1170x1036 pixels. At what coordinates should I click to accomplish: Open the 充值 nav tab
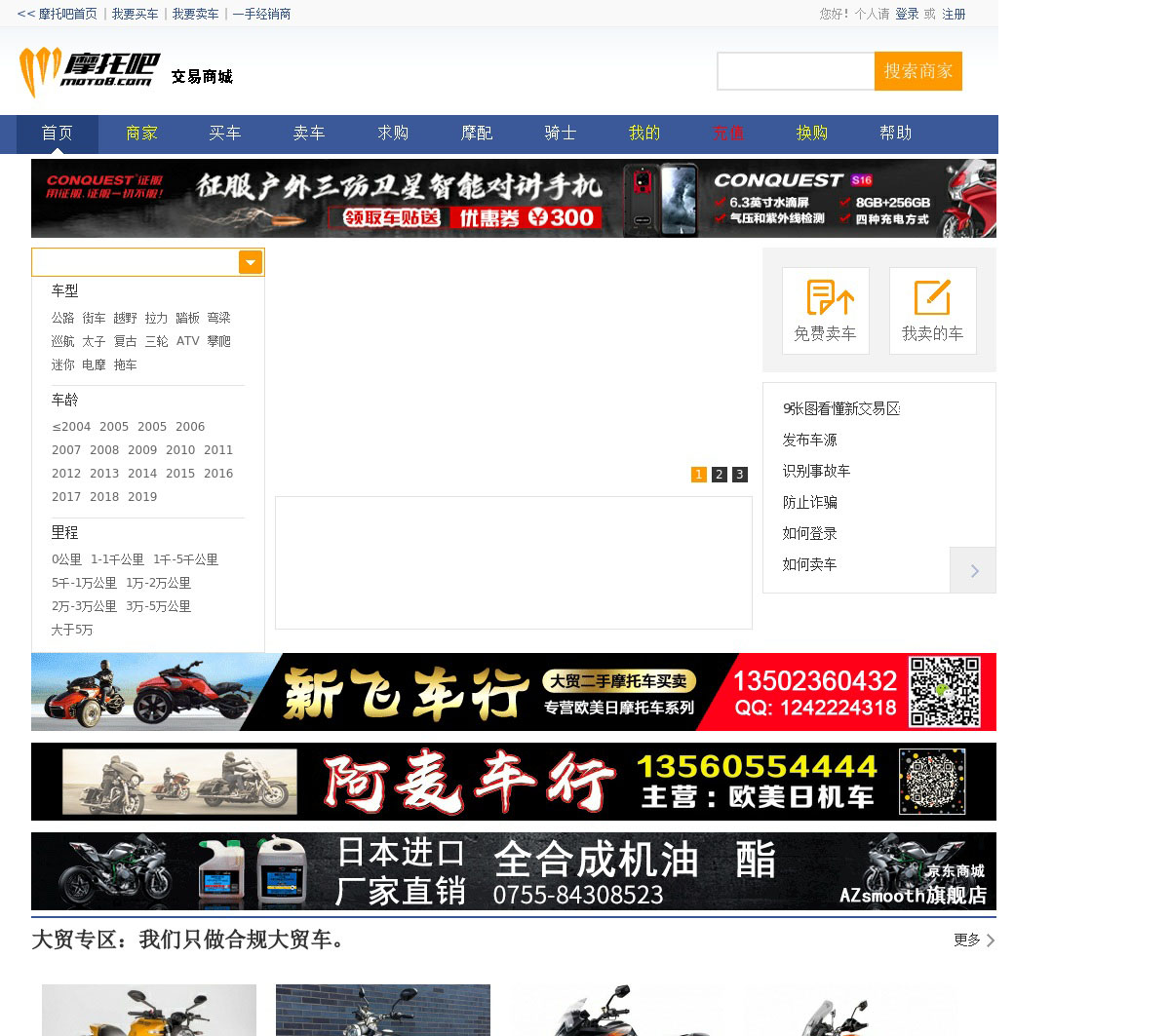pos(728,134)
